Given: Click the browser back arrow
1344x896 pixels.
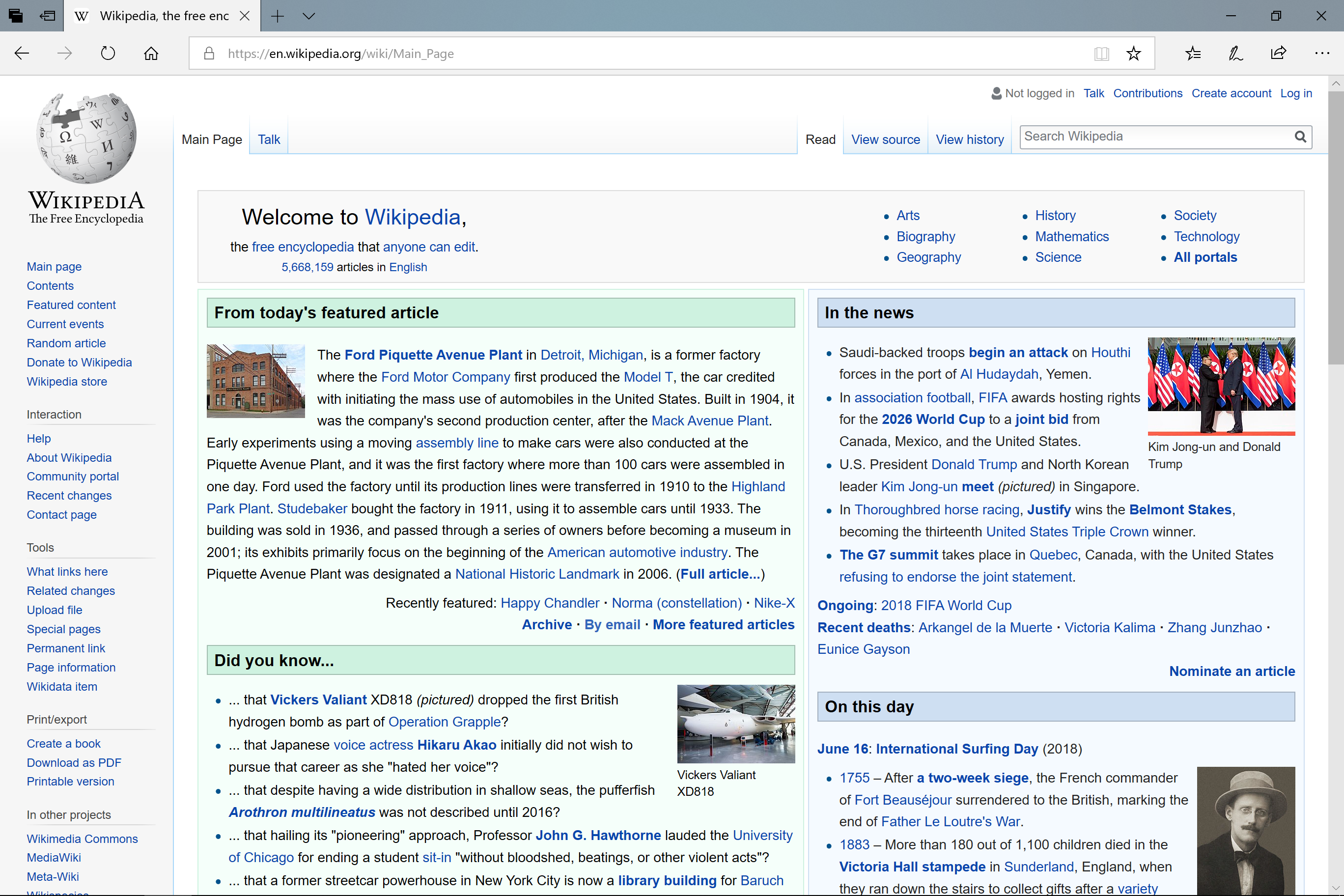Looking at the screenshot, I should 22,53.
